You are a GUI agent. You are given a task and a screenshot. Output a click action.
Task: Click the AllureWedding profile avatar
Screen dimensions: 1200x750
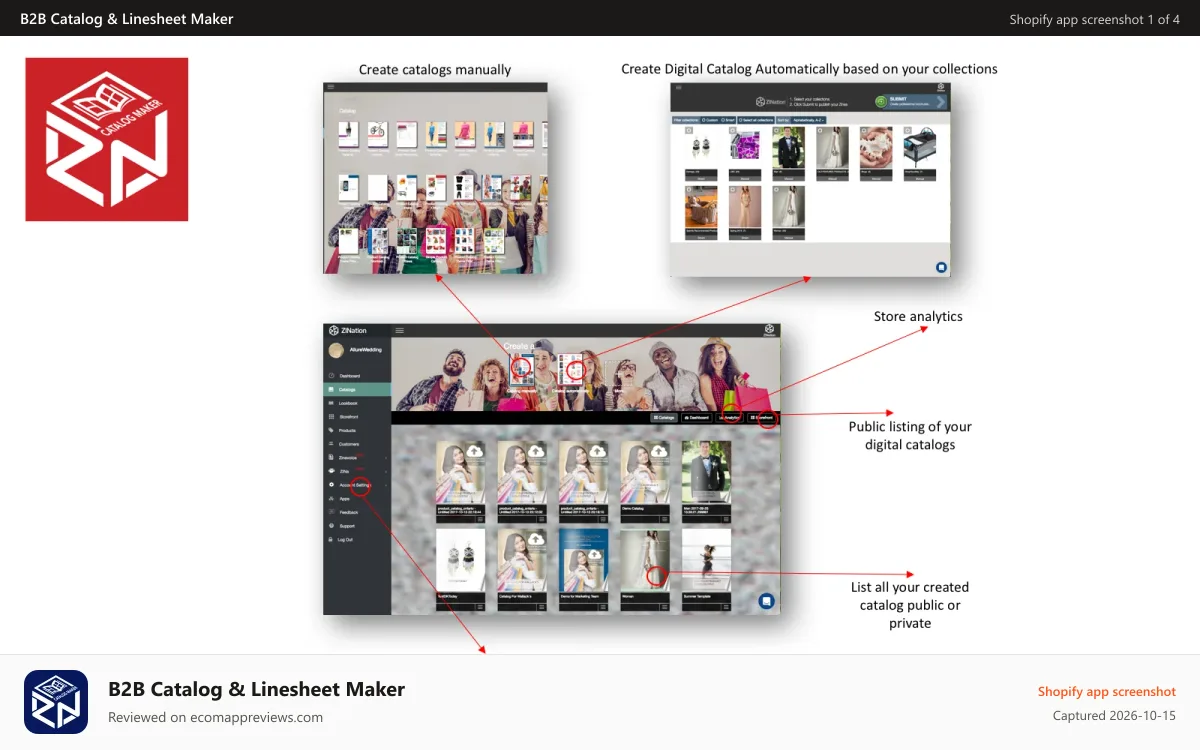pyautogui.click(x=336, y=350)
